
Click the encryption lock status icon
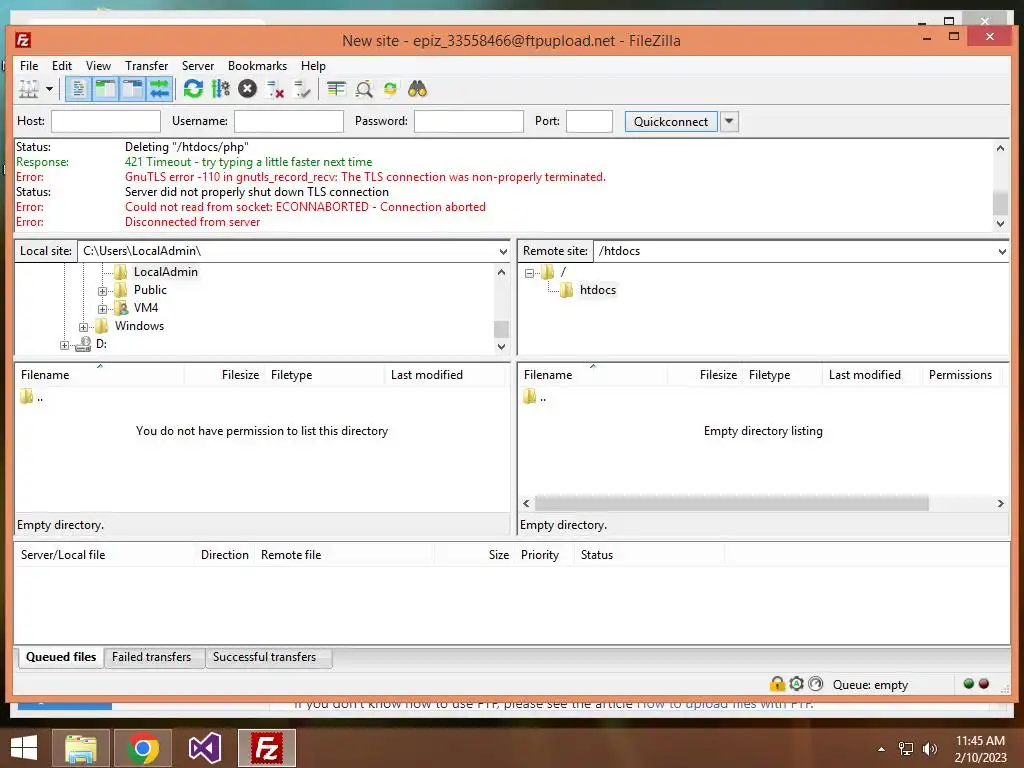[x=777, y=684]
